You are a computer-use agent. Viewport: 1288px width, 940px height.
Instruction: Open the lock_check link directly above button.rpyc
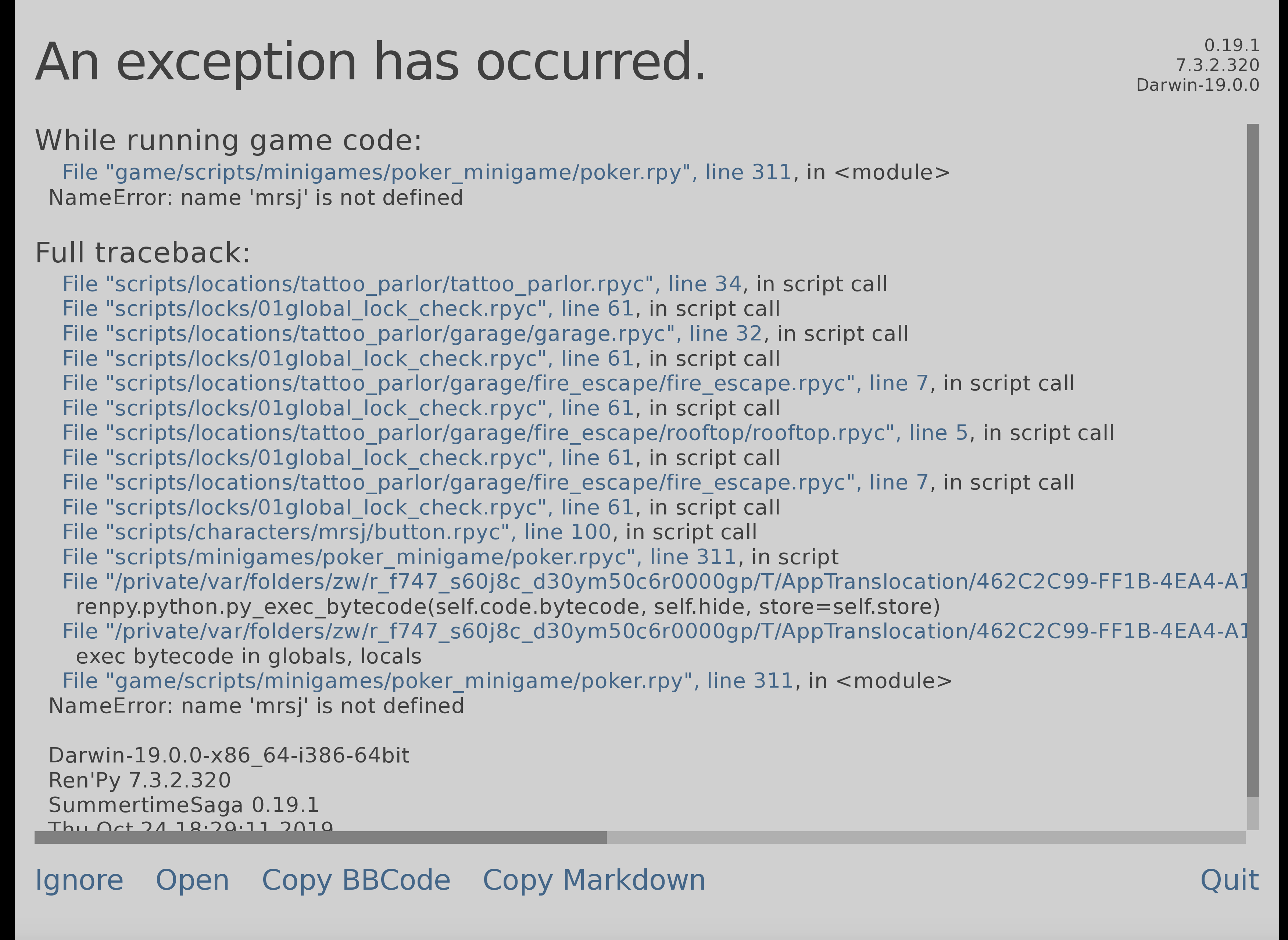348,507
